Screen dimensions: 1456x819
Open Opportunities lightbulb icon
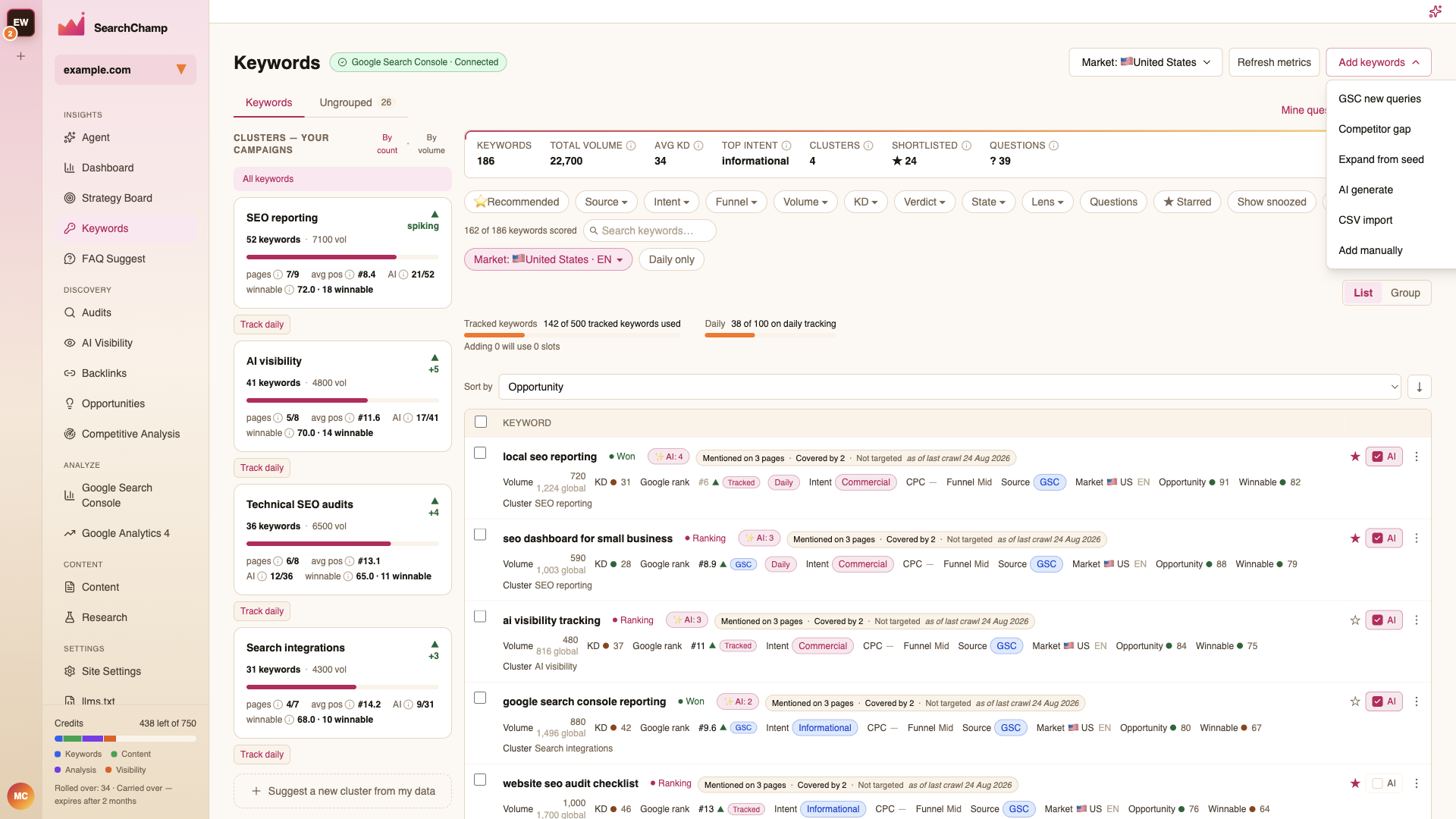70,403
